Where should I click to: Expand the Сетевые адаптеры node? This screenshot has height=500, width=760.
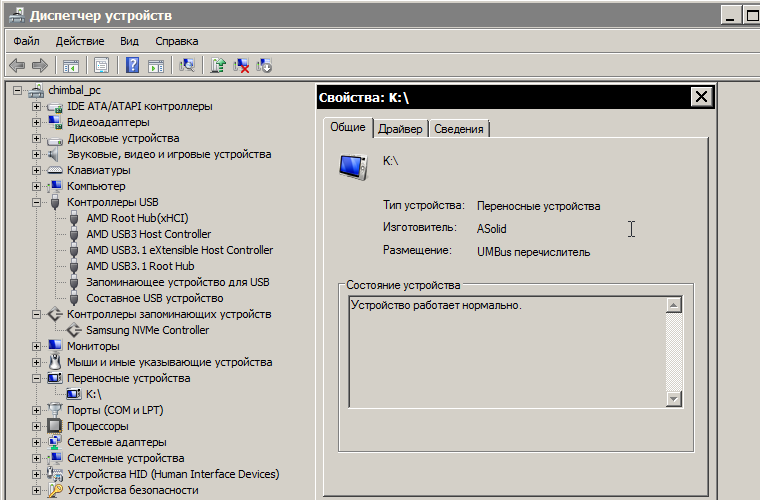coord(37,442)
